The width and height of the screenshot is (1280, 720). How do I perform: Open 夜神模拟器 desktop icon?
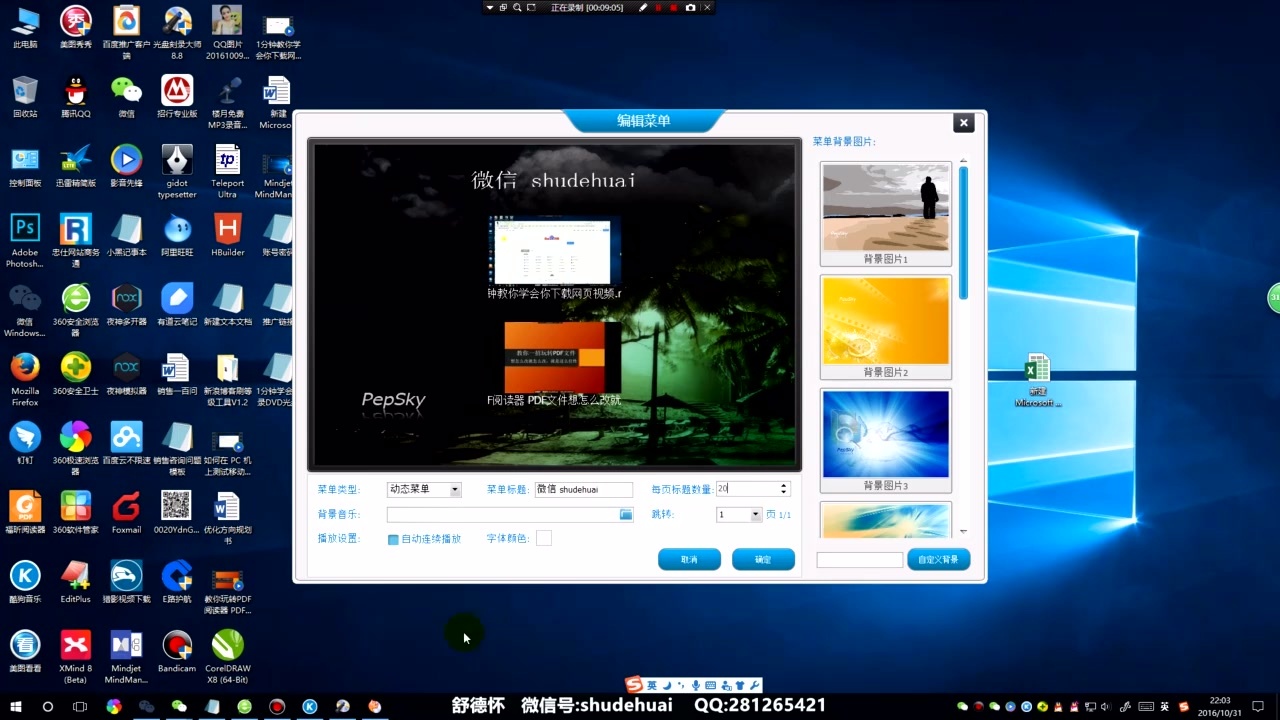pyautogui.click(x=126, y=373)
